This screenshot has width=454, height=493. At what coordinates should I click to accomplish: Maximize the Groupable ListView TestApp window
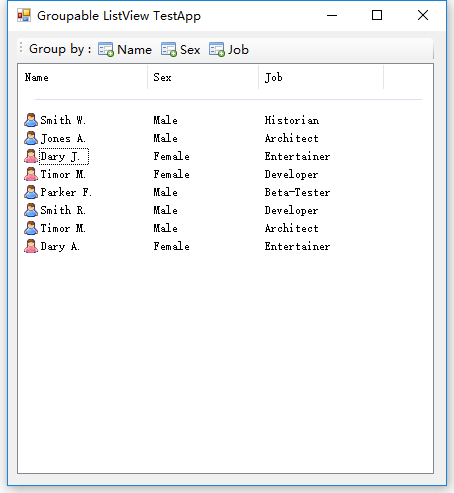(x=377, y=15)
